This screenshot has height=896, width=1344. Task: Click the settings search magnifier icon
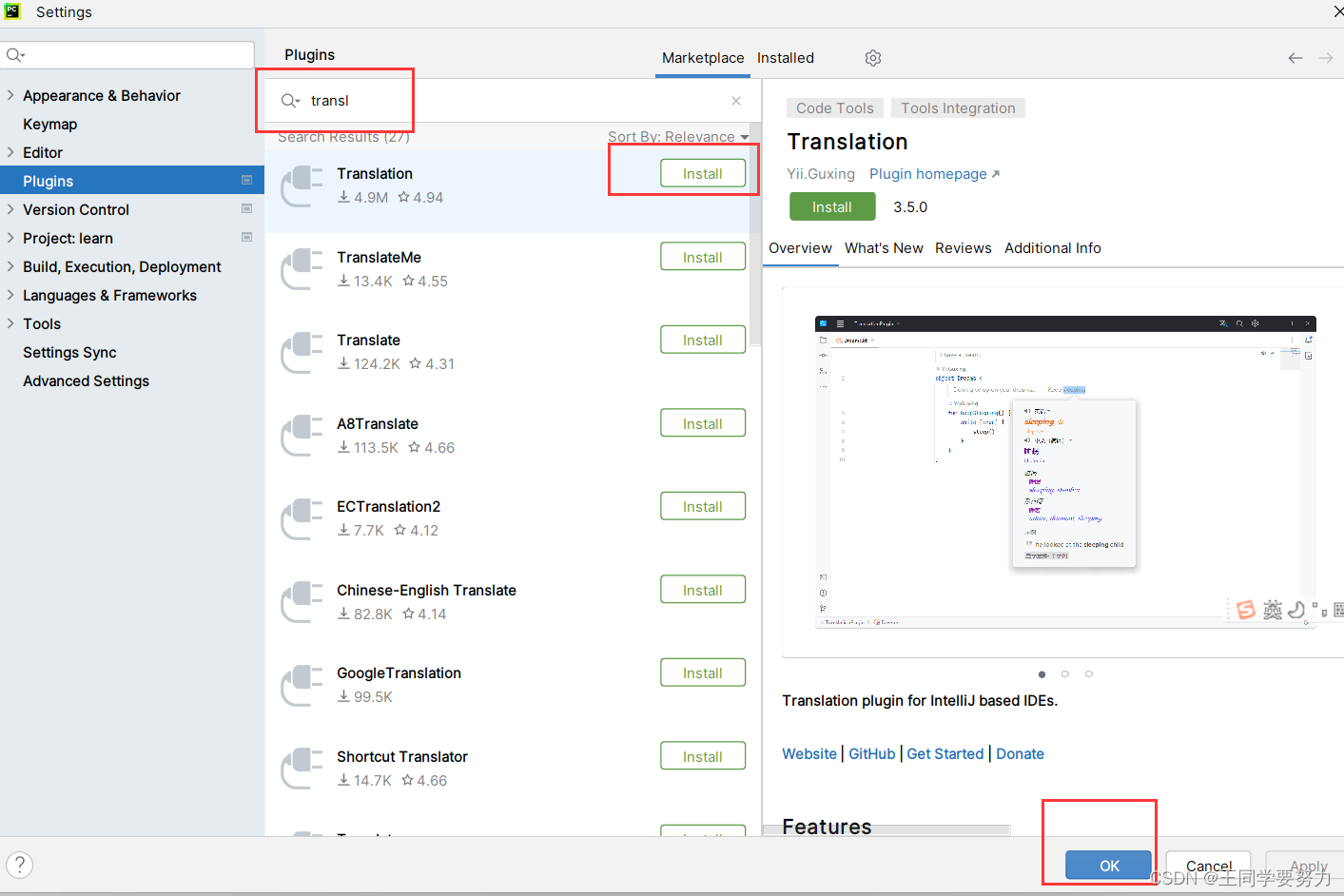pyautogui.click(x=13, y=55)
